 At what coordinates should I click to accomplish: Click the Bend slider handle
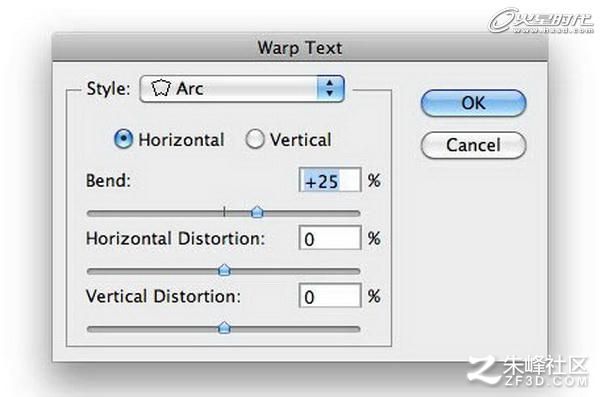(257, 212)
